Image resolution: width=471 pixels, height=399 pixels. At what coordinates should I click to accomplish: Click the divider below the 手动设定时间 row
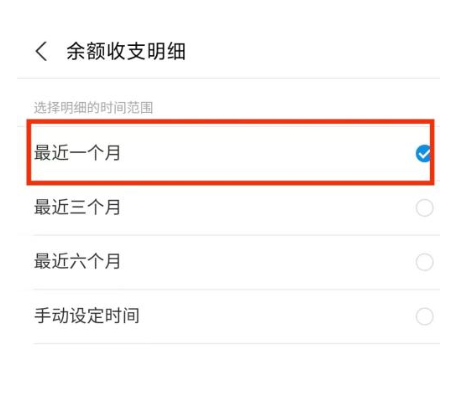tap(237, 343)
